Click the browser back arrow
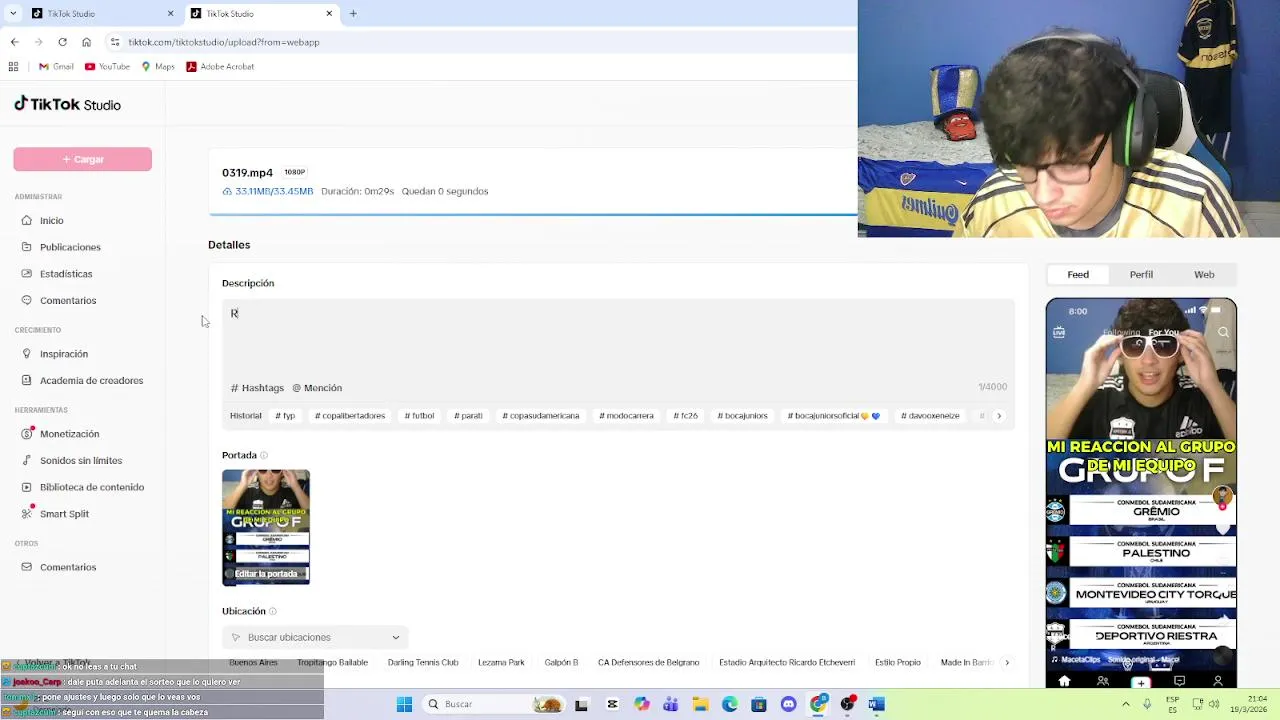 (14, 42)
